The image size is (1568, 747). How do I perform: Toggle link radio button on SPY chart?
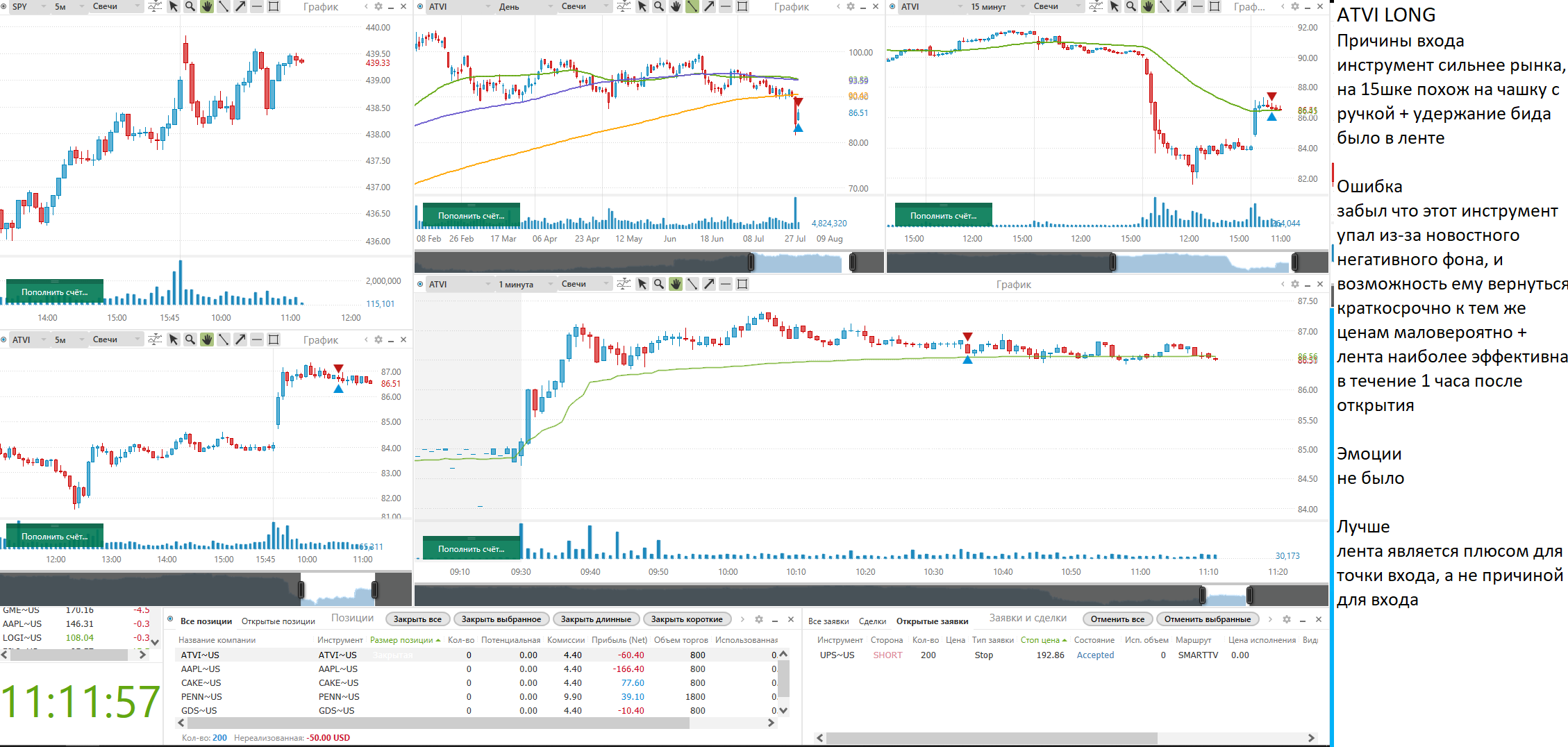point(3,6)
